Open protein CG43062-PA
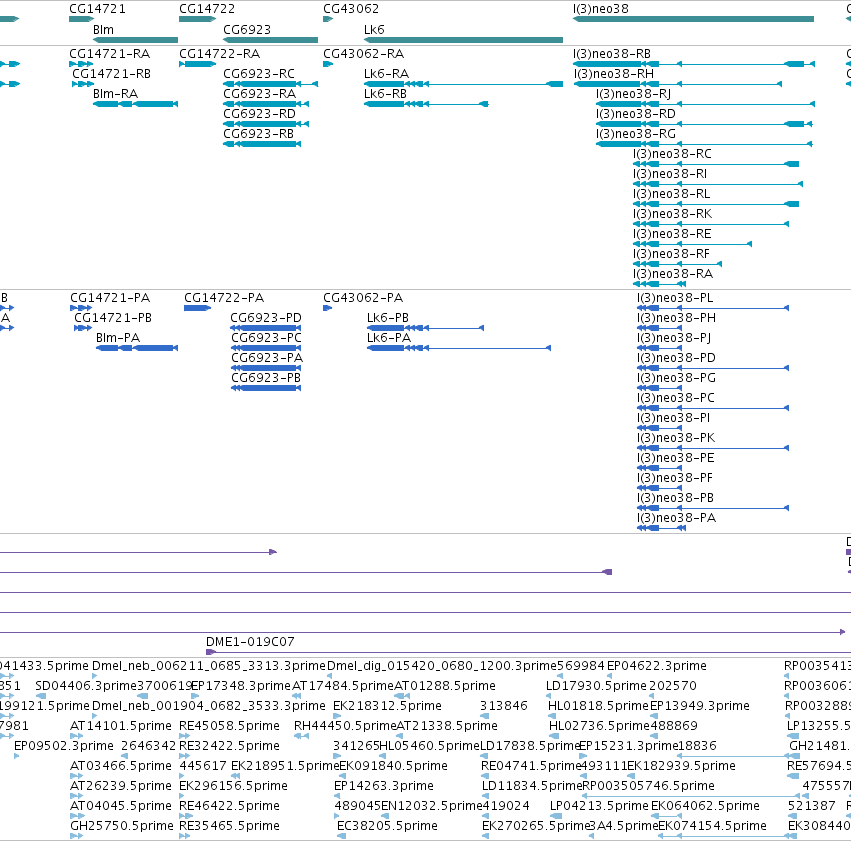851x841 pixels. point(363,298)
